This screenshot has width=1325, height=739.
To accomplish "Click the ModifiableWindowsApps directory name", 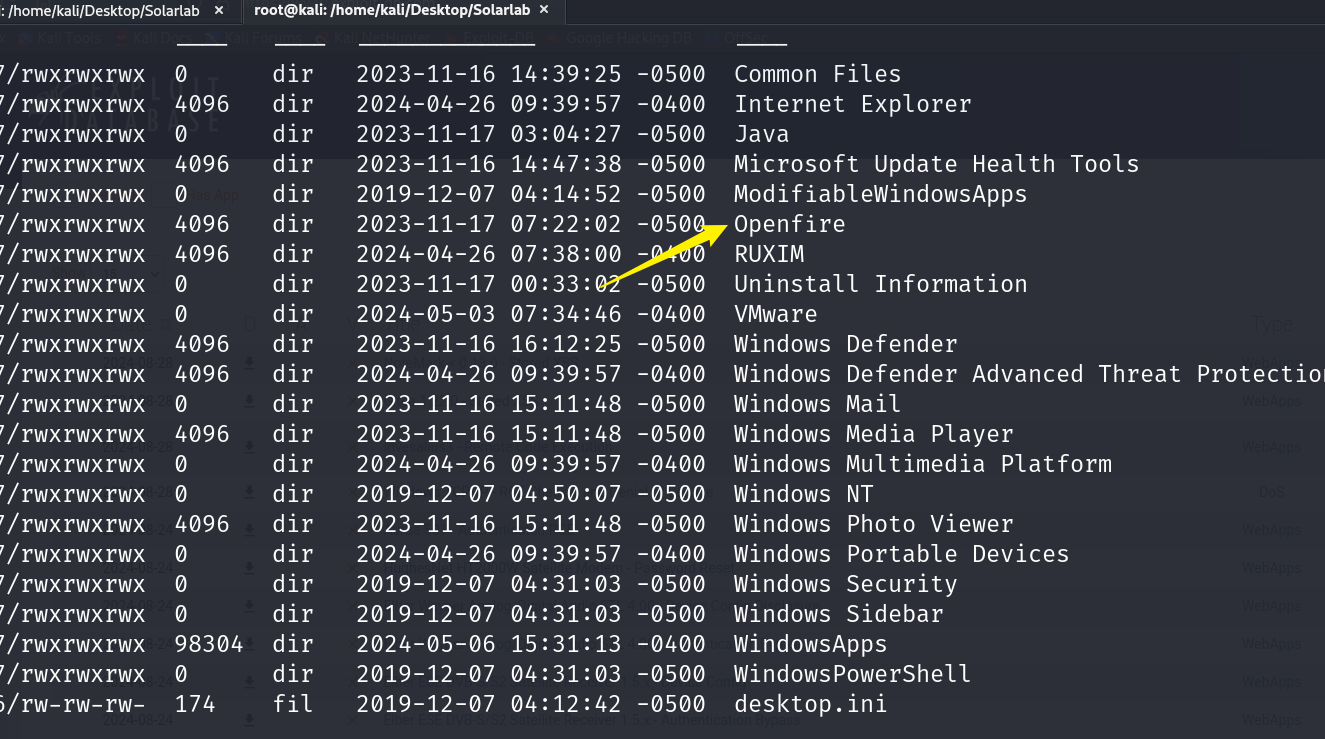I will point(880,194).
